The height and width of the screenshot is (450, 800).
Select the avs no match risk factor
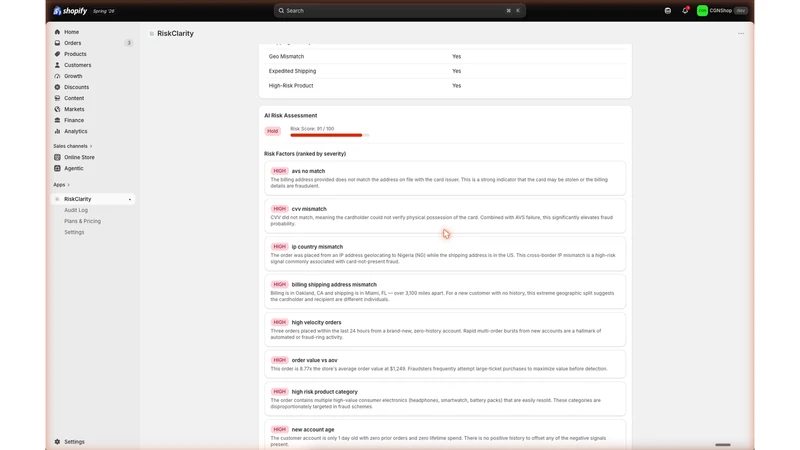point(445,178)
